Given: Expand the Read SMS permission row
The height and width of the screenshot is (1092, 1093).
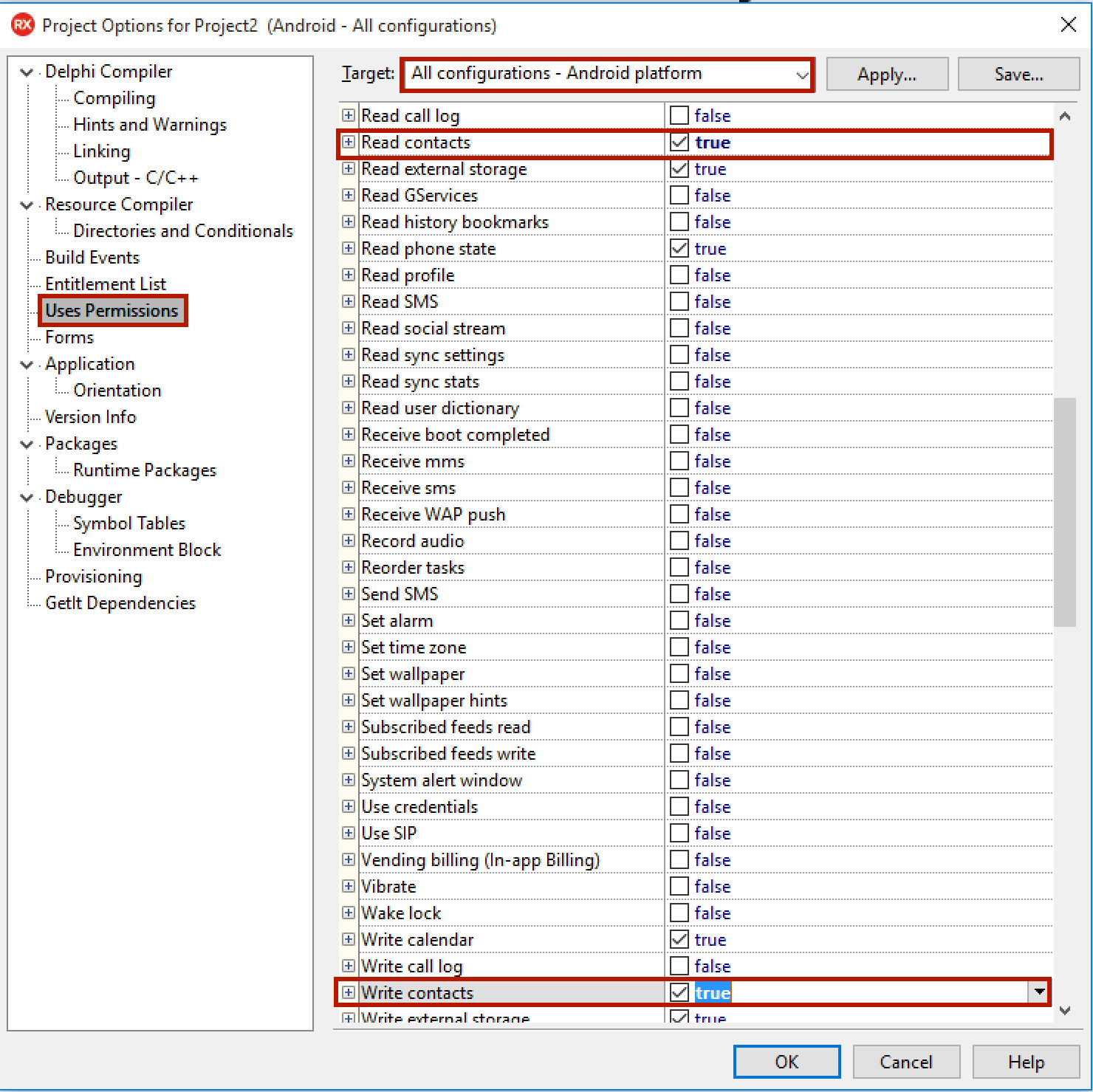Looking at the screenshot, I should [x=348, y=301].
